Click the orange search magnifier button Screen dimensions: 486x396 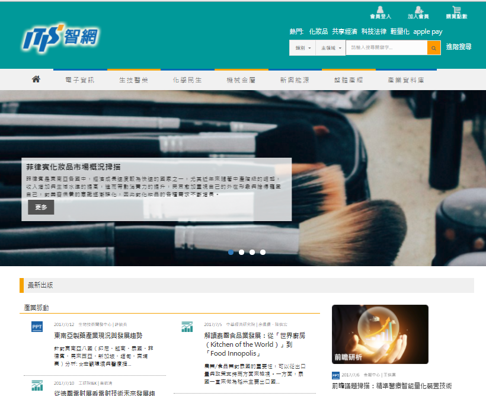pyautogui.click(x=434, y=48)
